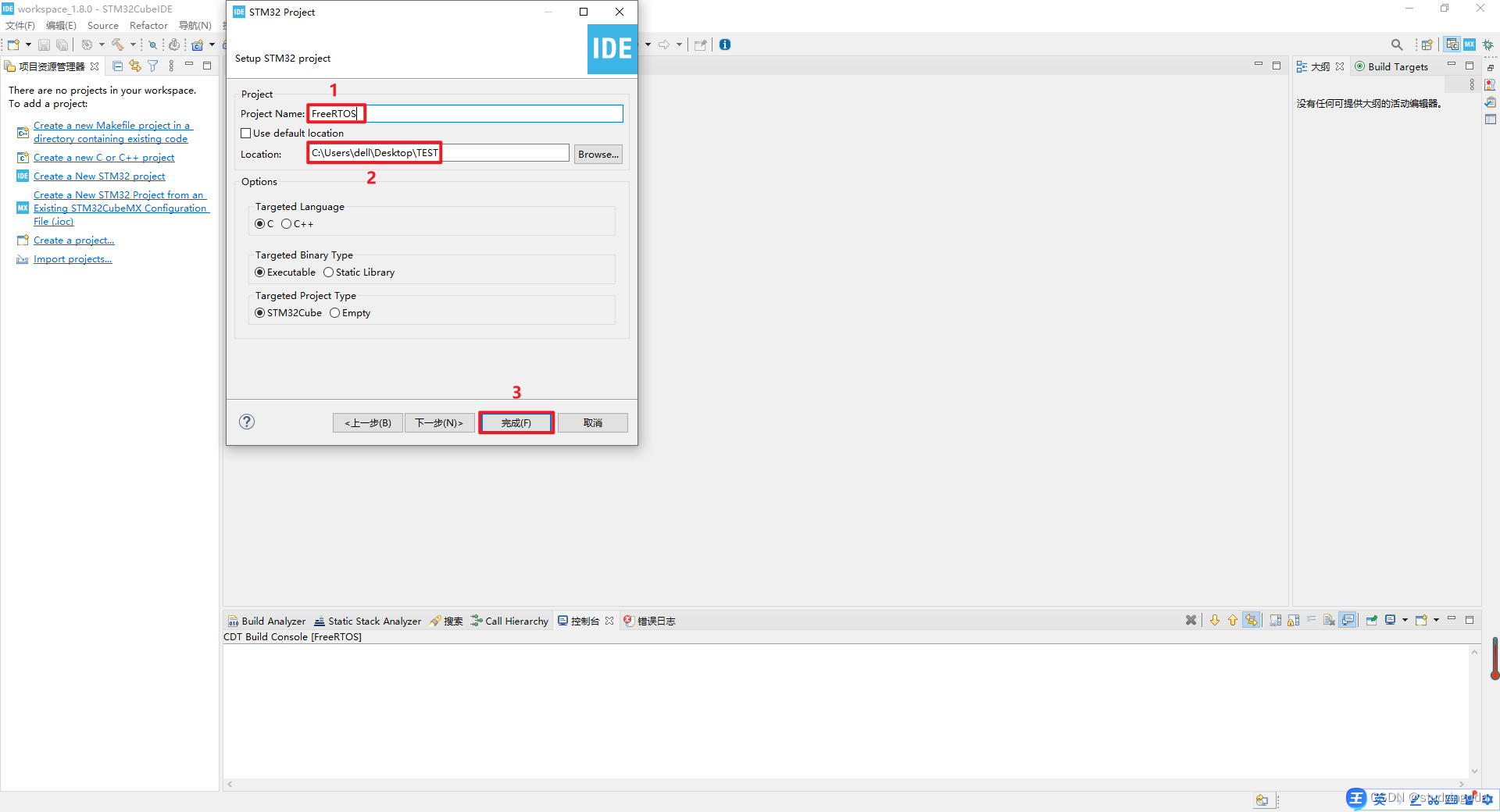This screenshot has height=812, width=1500.
Task: Select the C++ targeted language radio
Action: pos(287,224)
